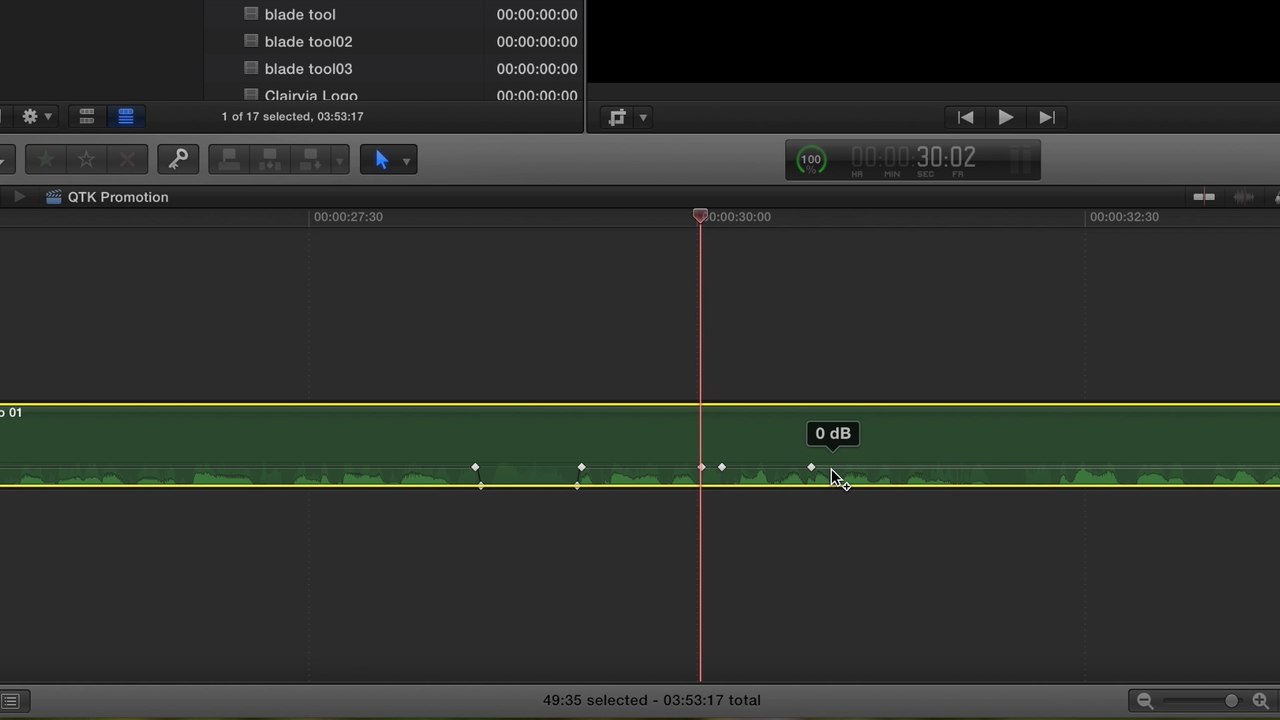1280x720 pixels.
Task: Open the tool selection pop-up arrow
Action: pos(406,161)
